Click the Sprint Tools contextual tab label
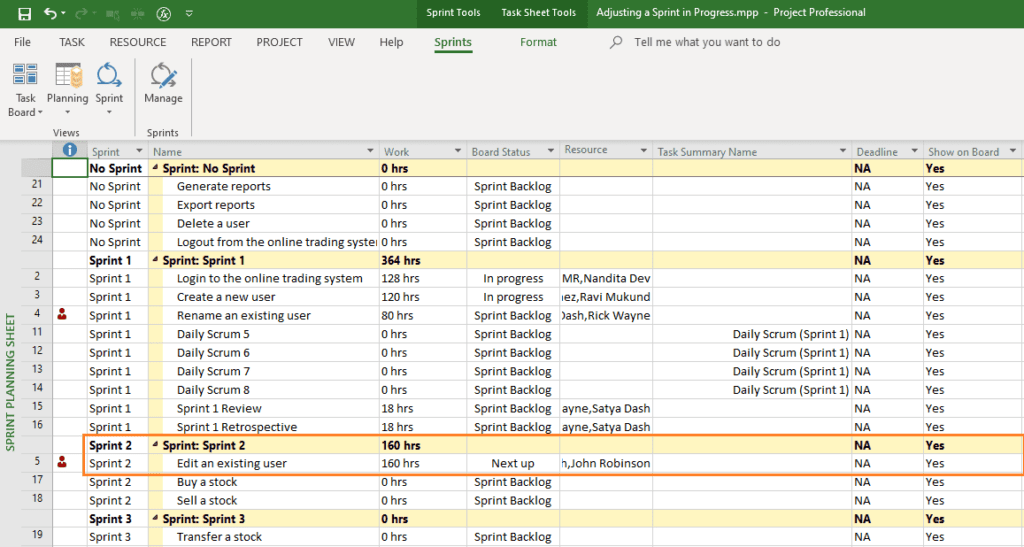Viewport: 1024px width, 547px height. point(453,12)
